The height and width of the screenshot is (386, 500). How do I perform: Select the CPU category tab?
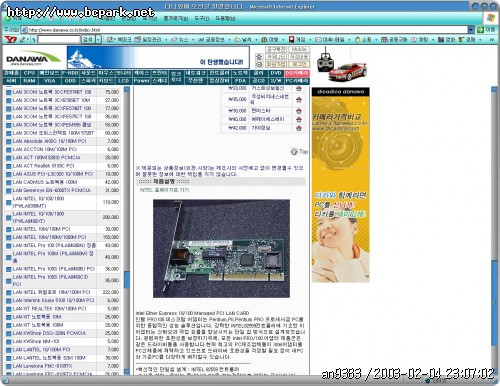click(29, 73)
